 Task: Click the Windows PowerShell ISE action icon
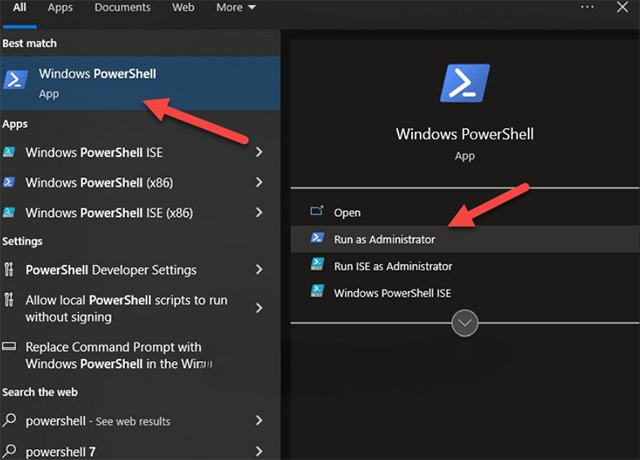pos(317,291)
